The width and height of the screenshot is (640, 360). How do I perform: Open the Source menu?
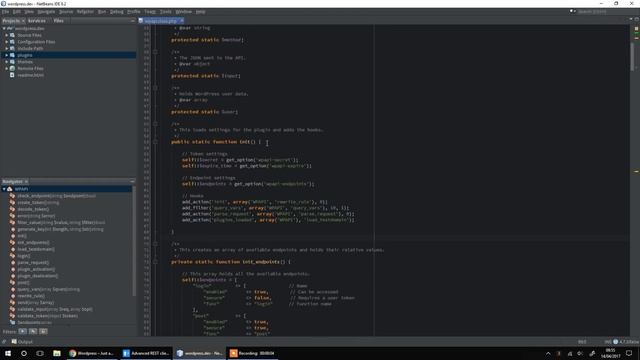tap(66, 12)
